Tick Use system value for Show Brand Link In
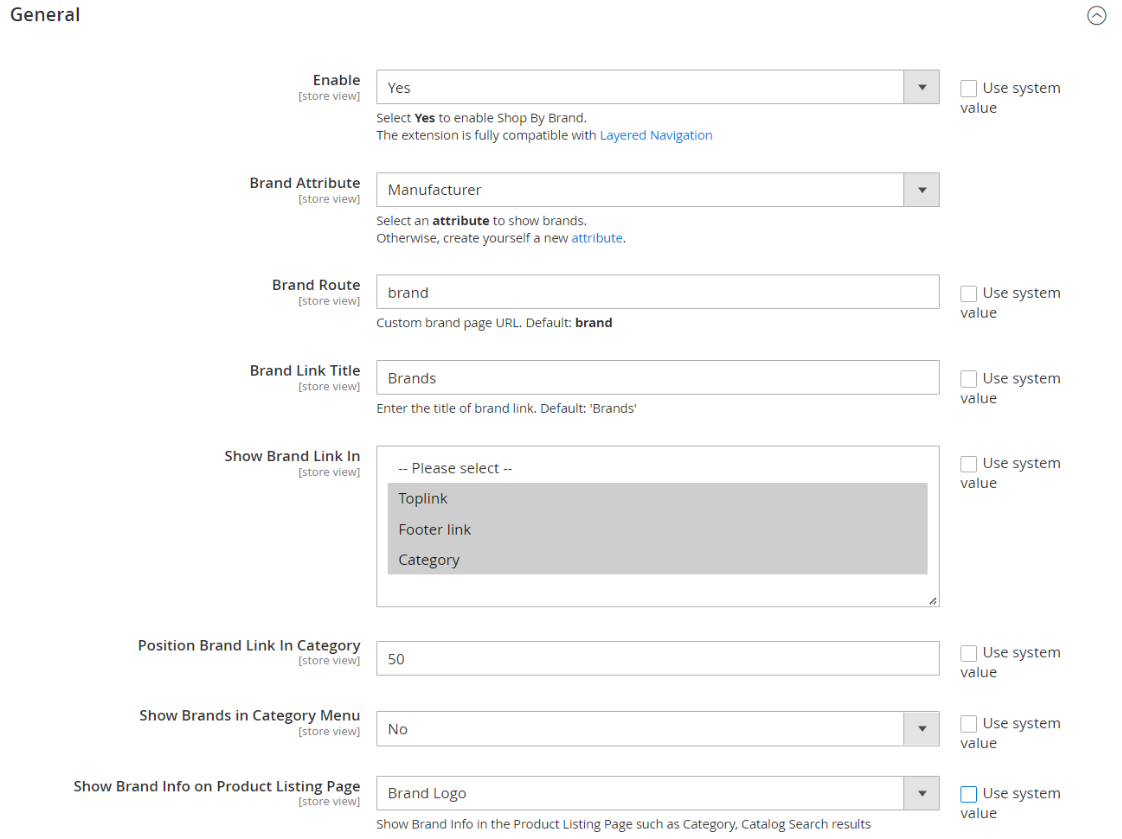 pyautogui.click(x=968, y=464)
